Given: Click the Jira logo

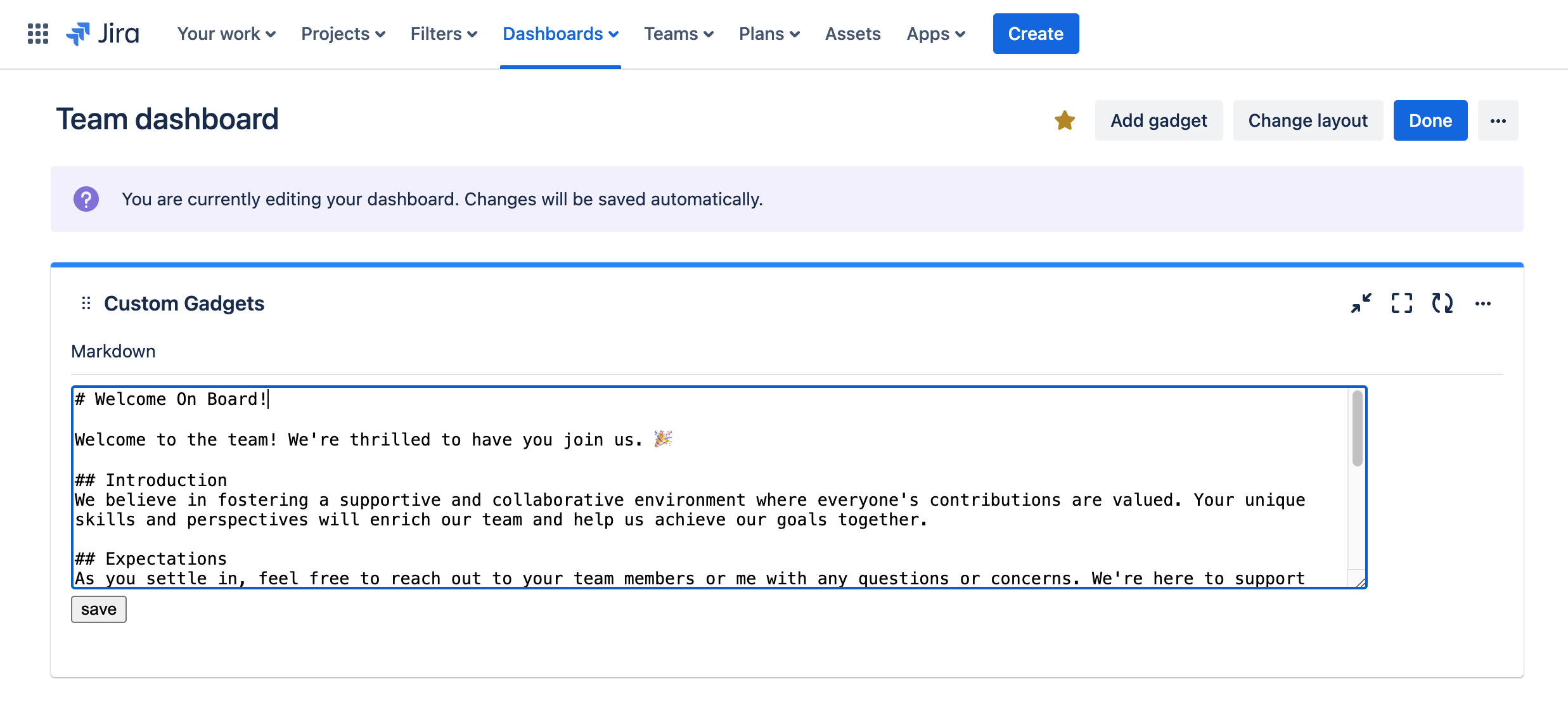Looking at the screenshot, I should coord(103,34).
